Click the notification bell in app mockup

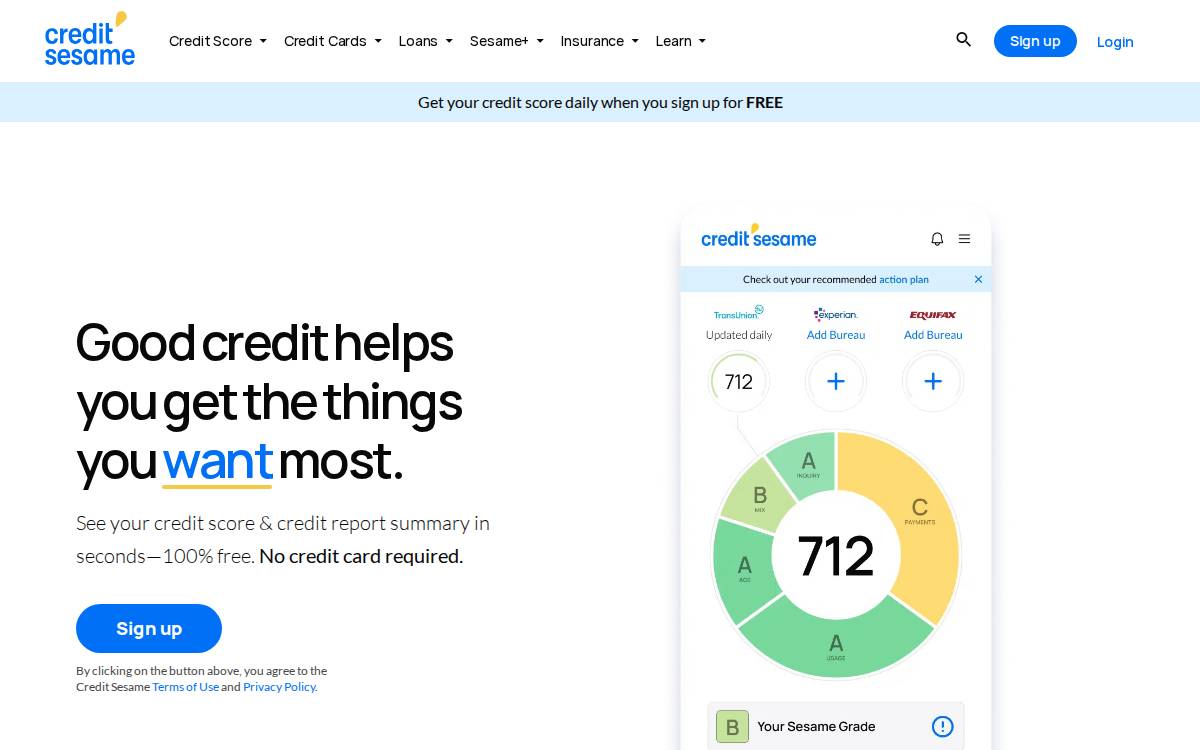(x=937, y=239)
